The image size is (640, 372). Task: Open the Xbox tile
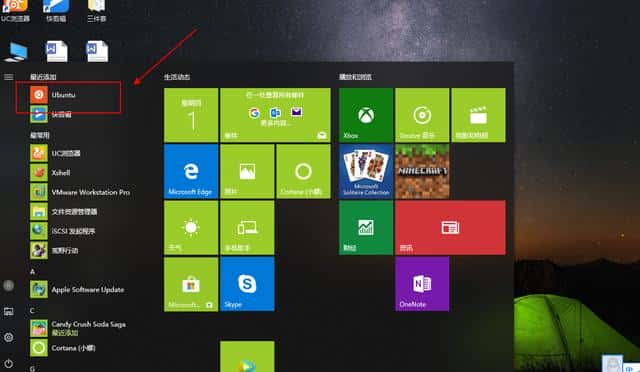(x=366, y=115)
